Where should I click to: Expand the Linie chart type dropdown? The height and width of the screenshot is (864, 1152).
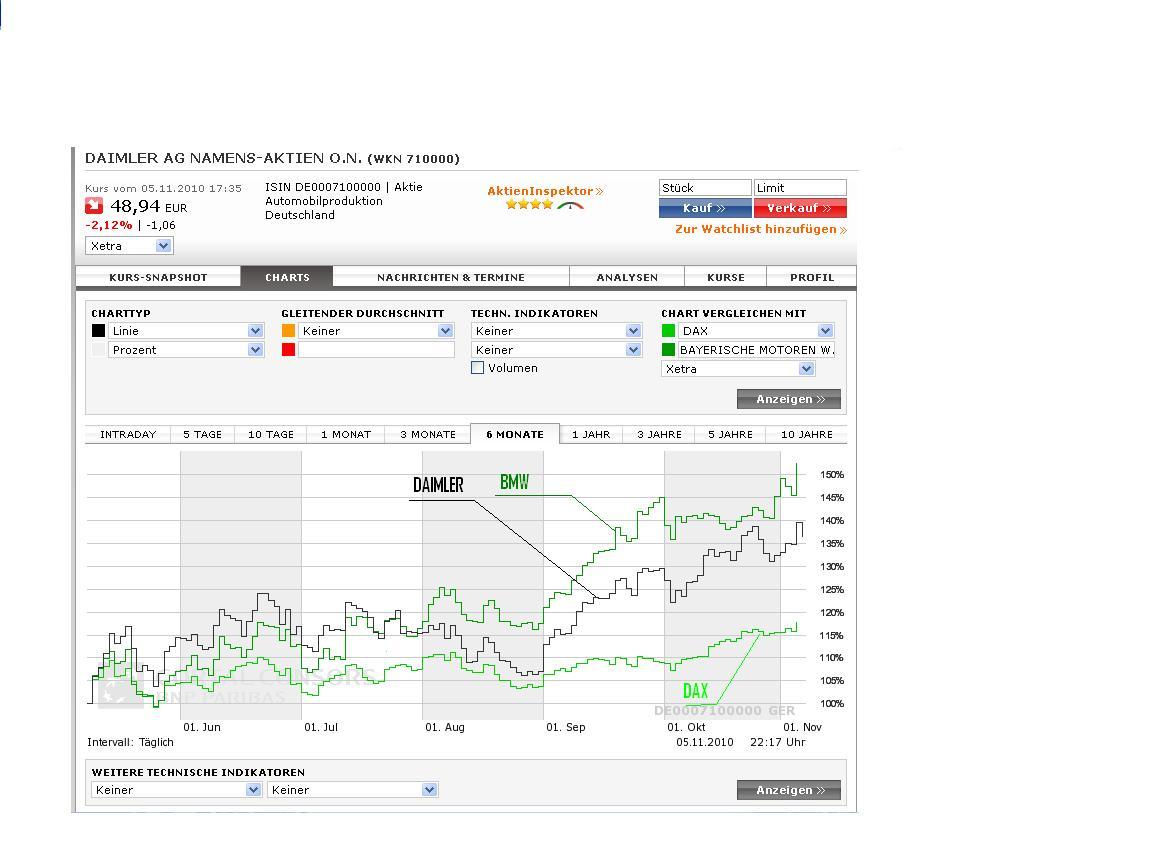click(186, 331)
